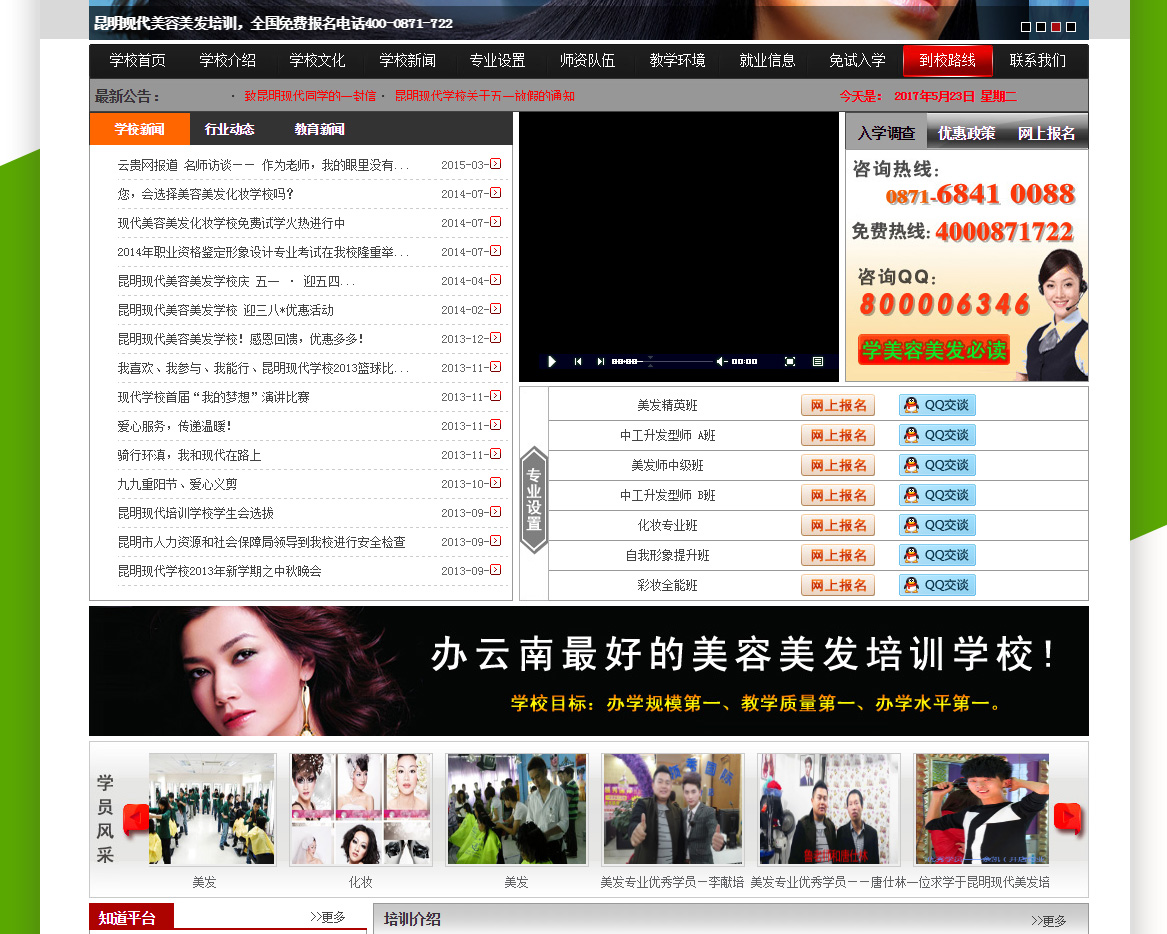1167x934 pixels.
Task: Switch to the 行业动态 news tab
Action: tap(229, 129)
